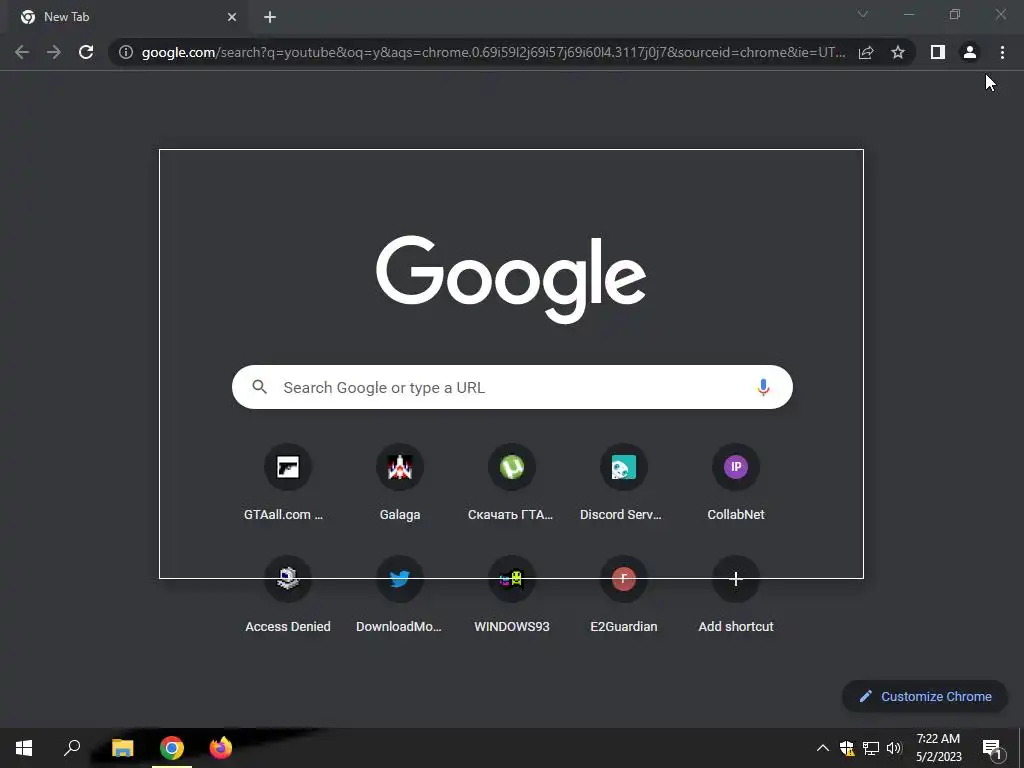Click the Customize Chrome button
Screen dimensions: 1024x768
click(925, 696)
